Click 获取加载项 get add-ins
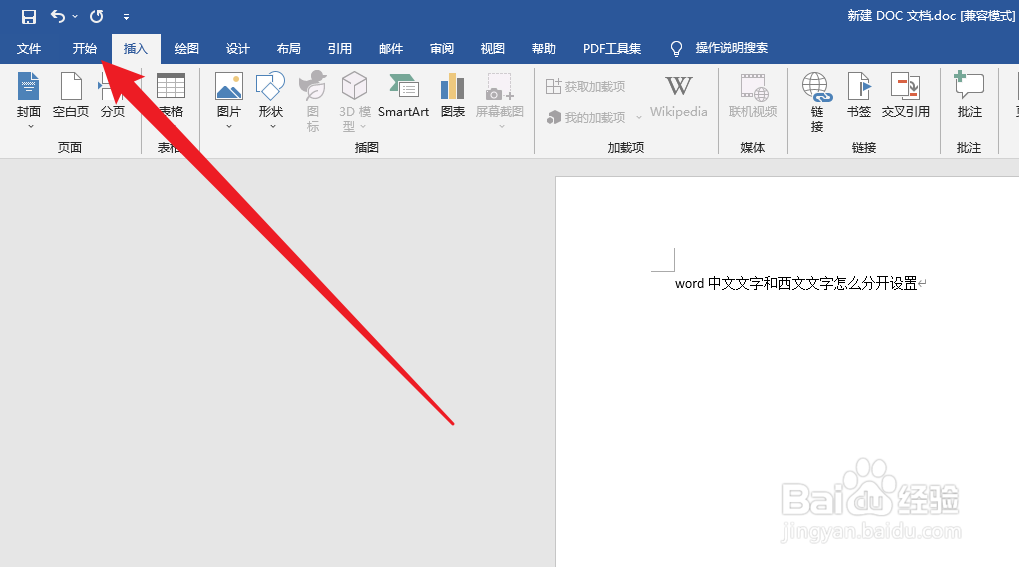 coord(586,86)
